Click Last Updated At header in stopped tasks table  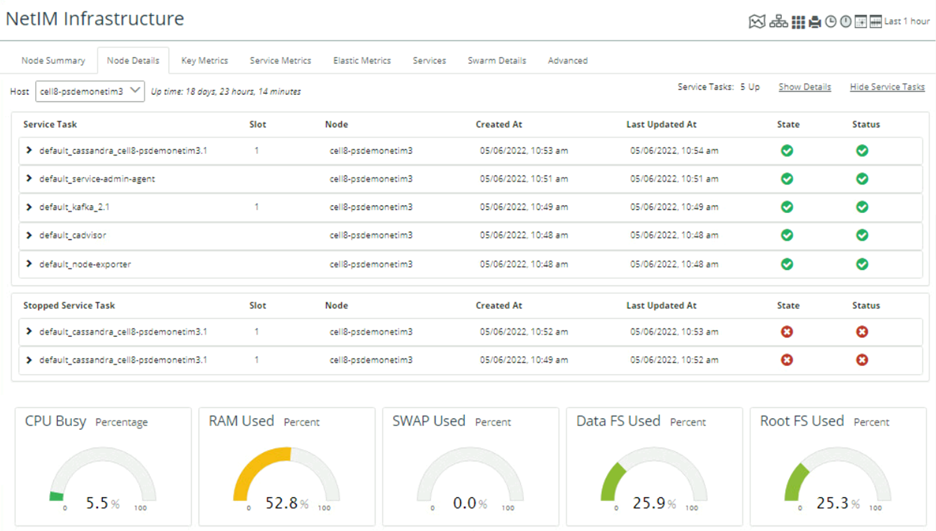click(x=661, y=305)
